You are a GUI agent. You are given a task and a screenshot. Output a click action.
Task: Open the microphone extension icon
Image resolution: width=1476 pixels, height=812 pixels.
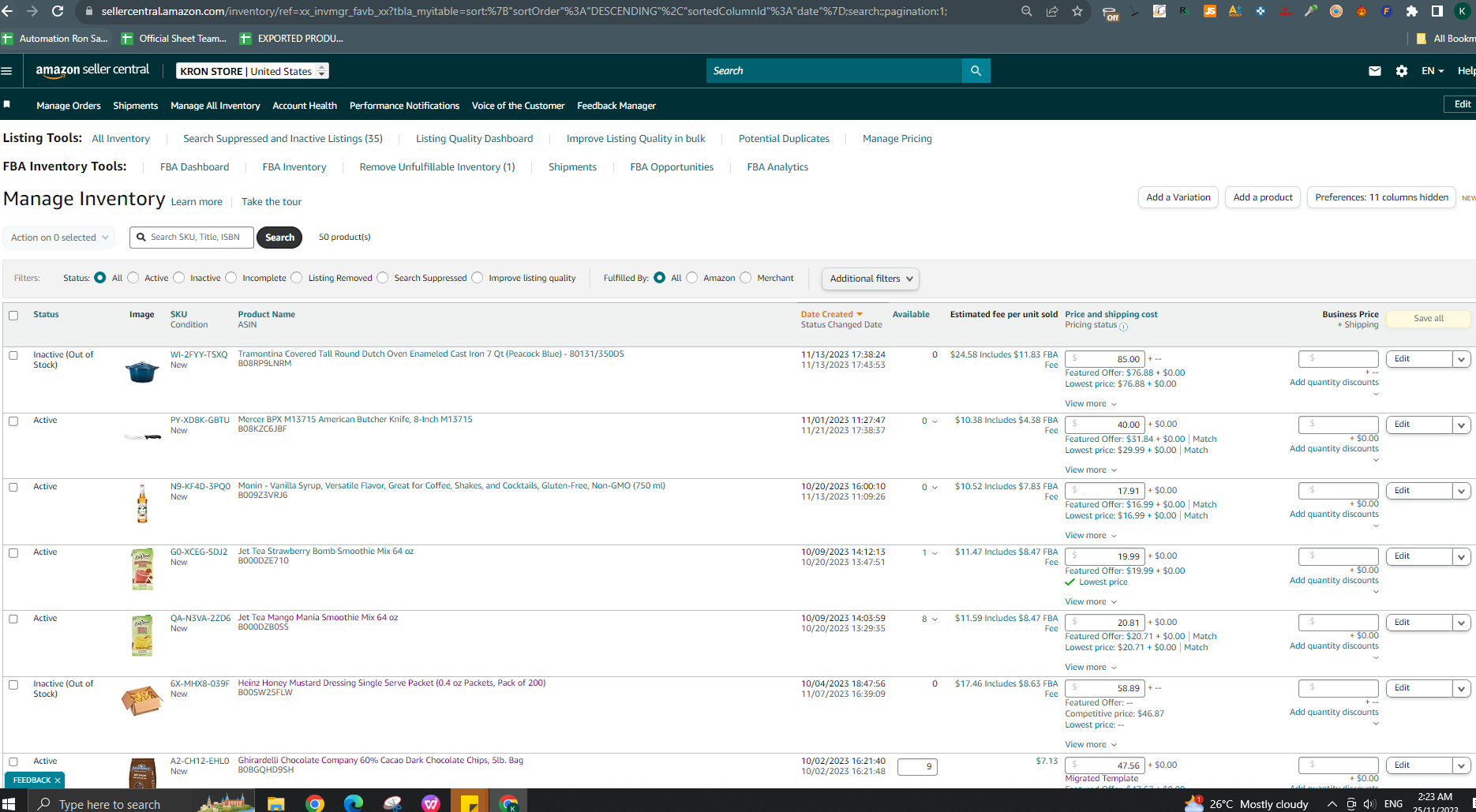pos(1311,11)
